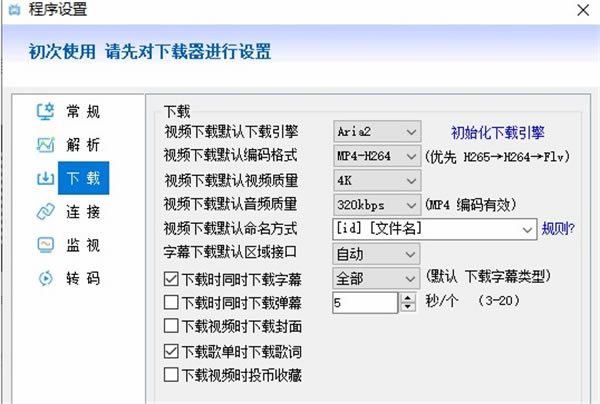The width and height of the screenshot is (600, 404).
Task: Switch to the 转码 settings tab label
Action: point(81,277)
